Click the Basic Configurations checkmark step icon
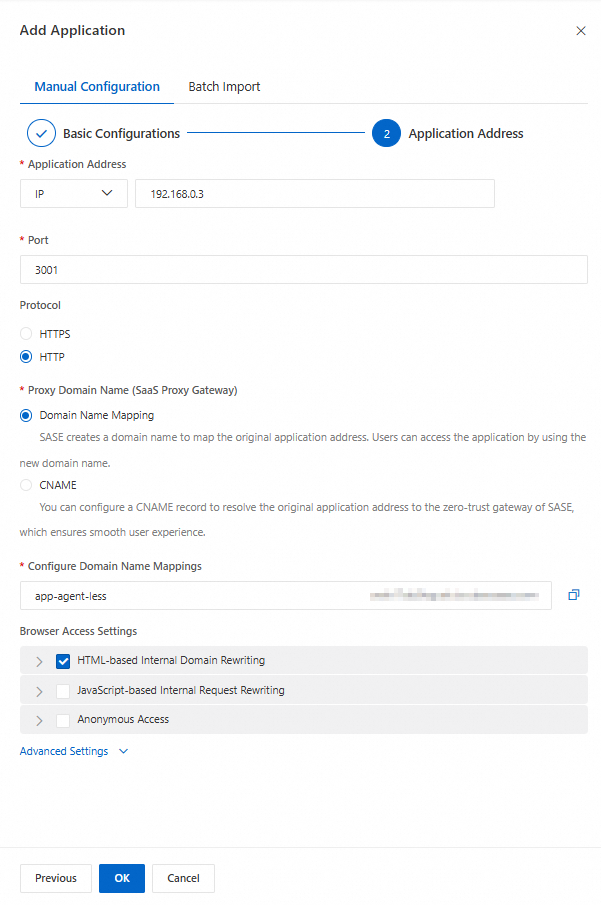The image size is (601, 905). pos(41,133)
